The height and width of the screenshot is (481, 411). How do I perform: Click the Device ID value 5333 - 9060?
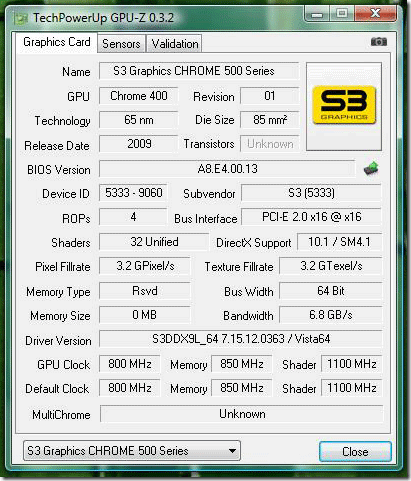coord(133,193)
